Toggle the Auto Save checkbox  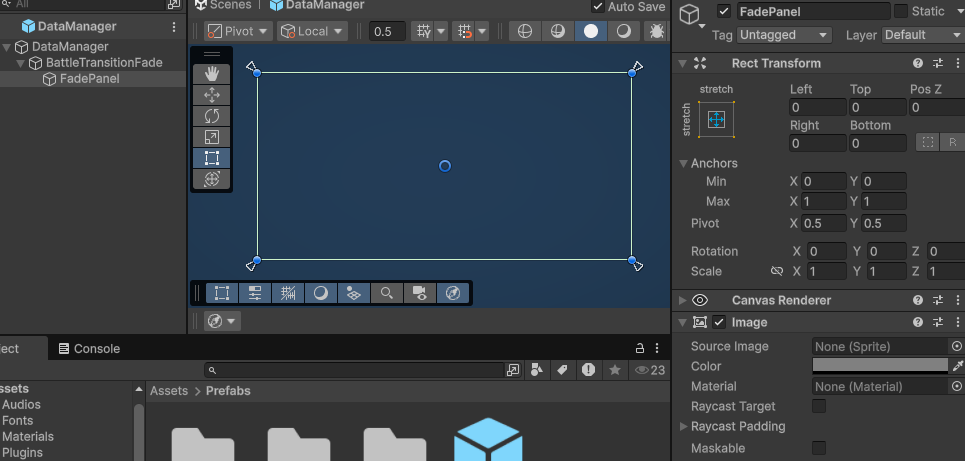(x=599, y=7)
